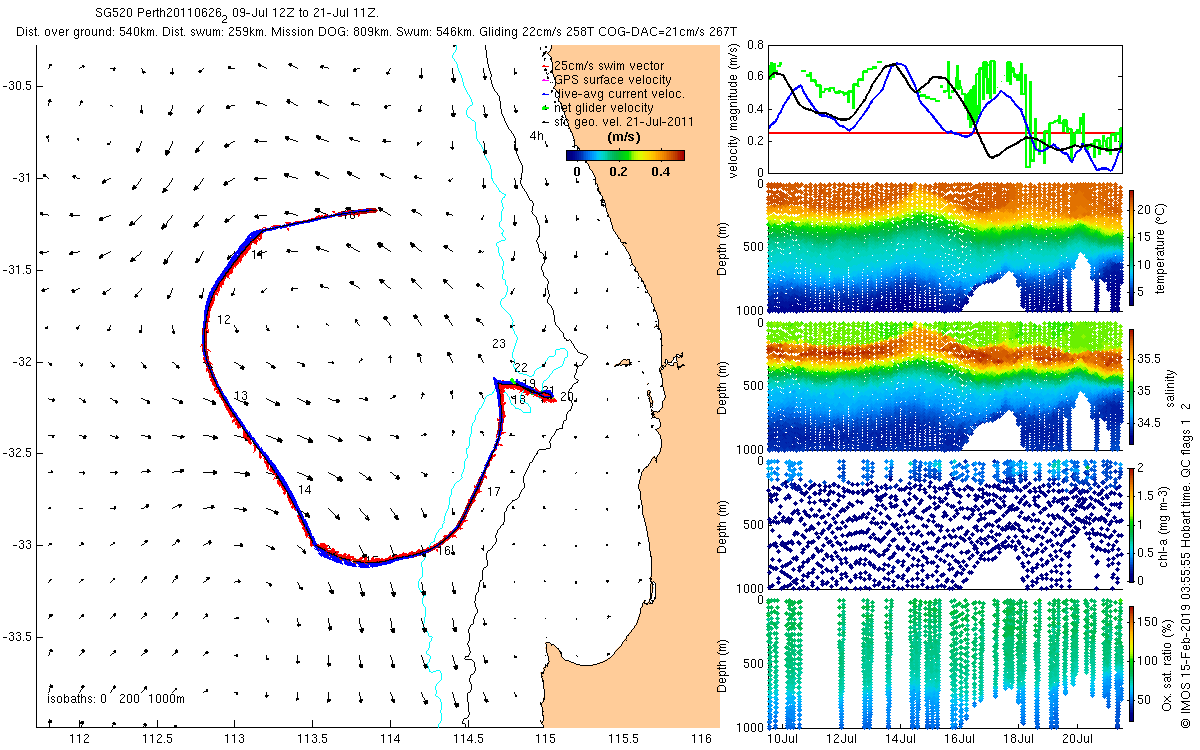Click the 116 longitude tick label
This screenshot has height=750, width=1200.
click(x=701, y=739)
